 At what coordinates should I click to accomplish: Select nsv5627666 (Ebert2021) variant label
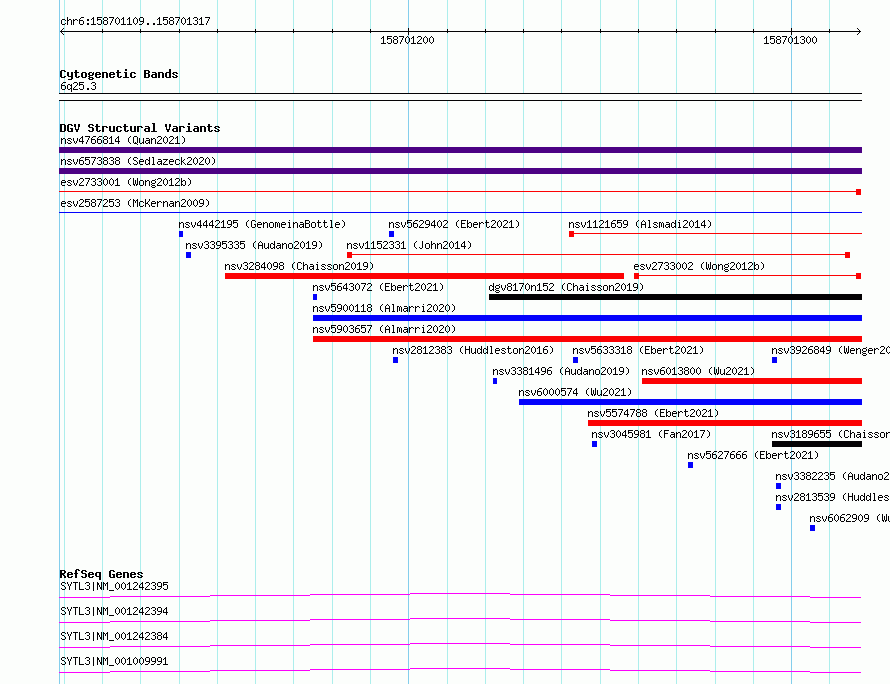click(753, 455)
